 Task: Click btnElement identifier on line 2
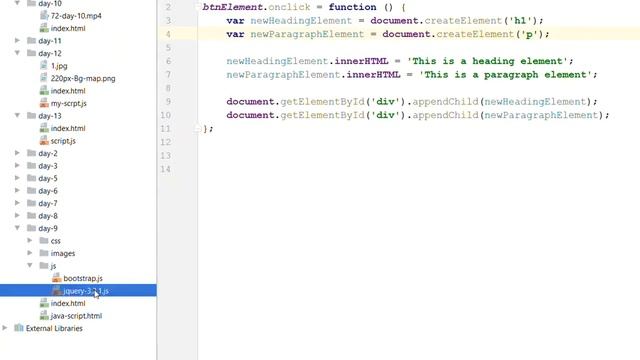tap(232, 7)
